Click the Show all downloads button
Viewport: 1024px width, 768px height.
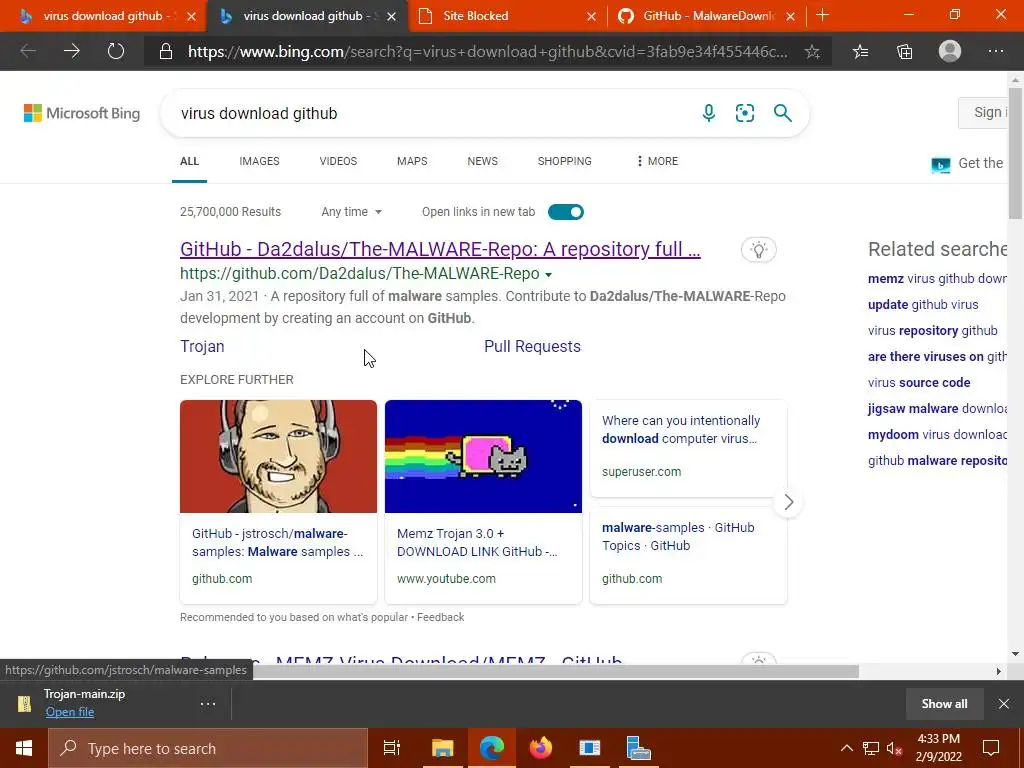point(944,703)
